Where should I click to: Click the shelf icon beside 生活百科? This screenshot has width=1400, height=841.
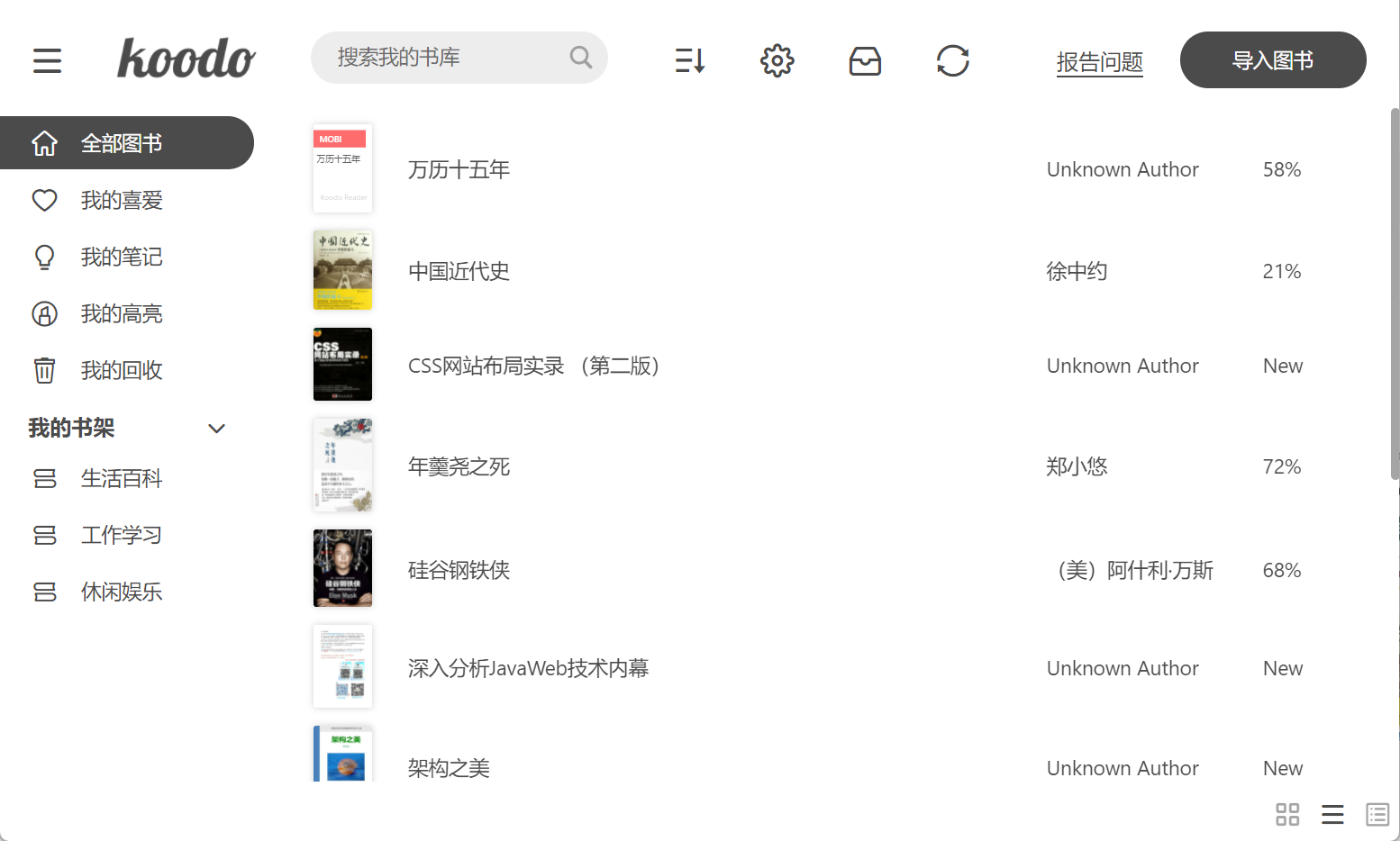tap(45, 478)
